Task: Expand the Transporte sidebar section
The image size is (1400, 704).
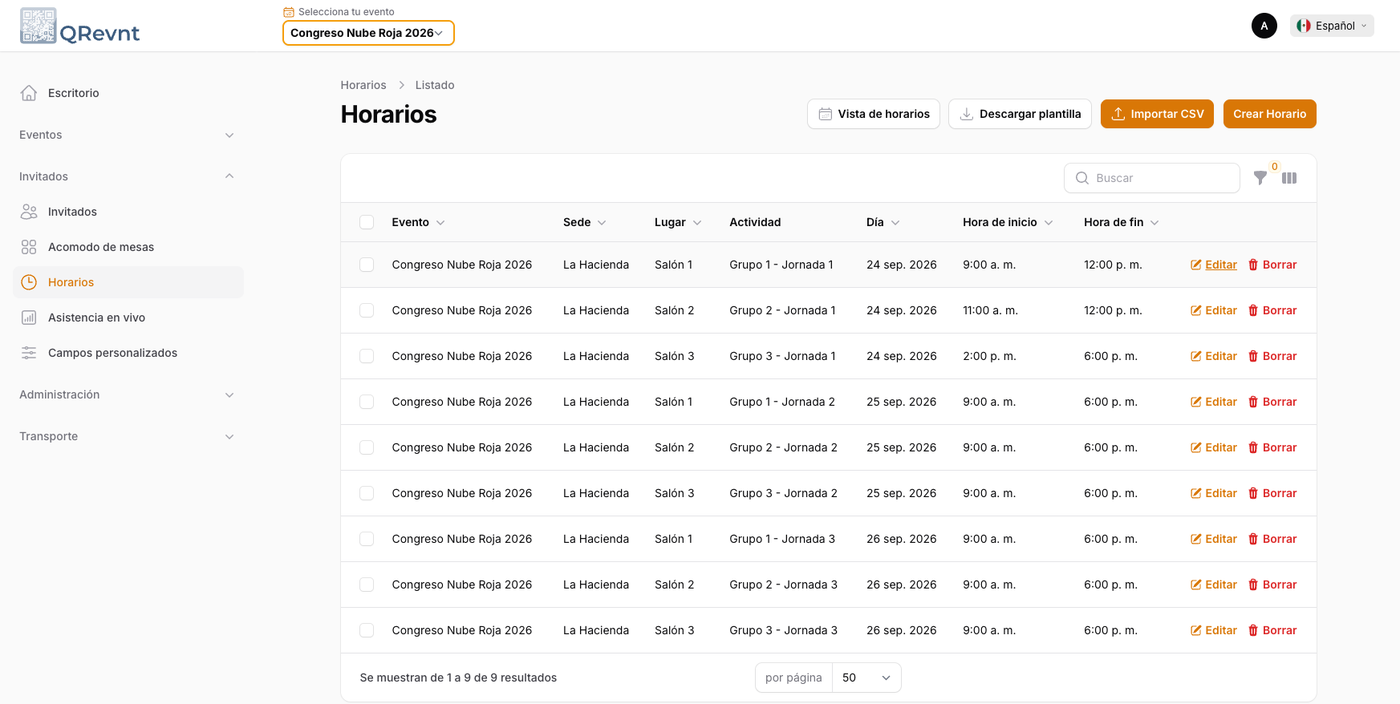Action: 127,437
